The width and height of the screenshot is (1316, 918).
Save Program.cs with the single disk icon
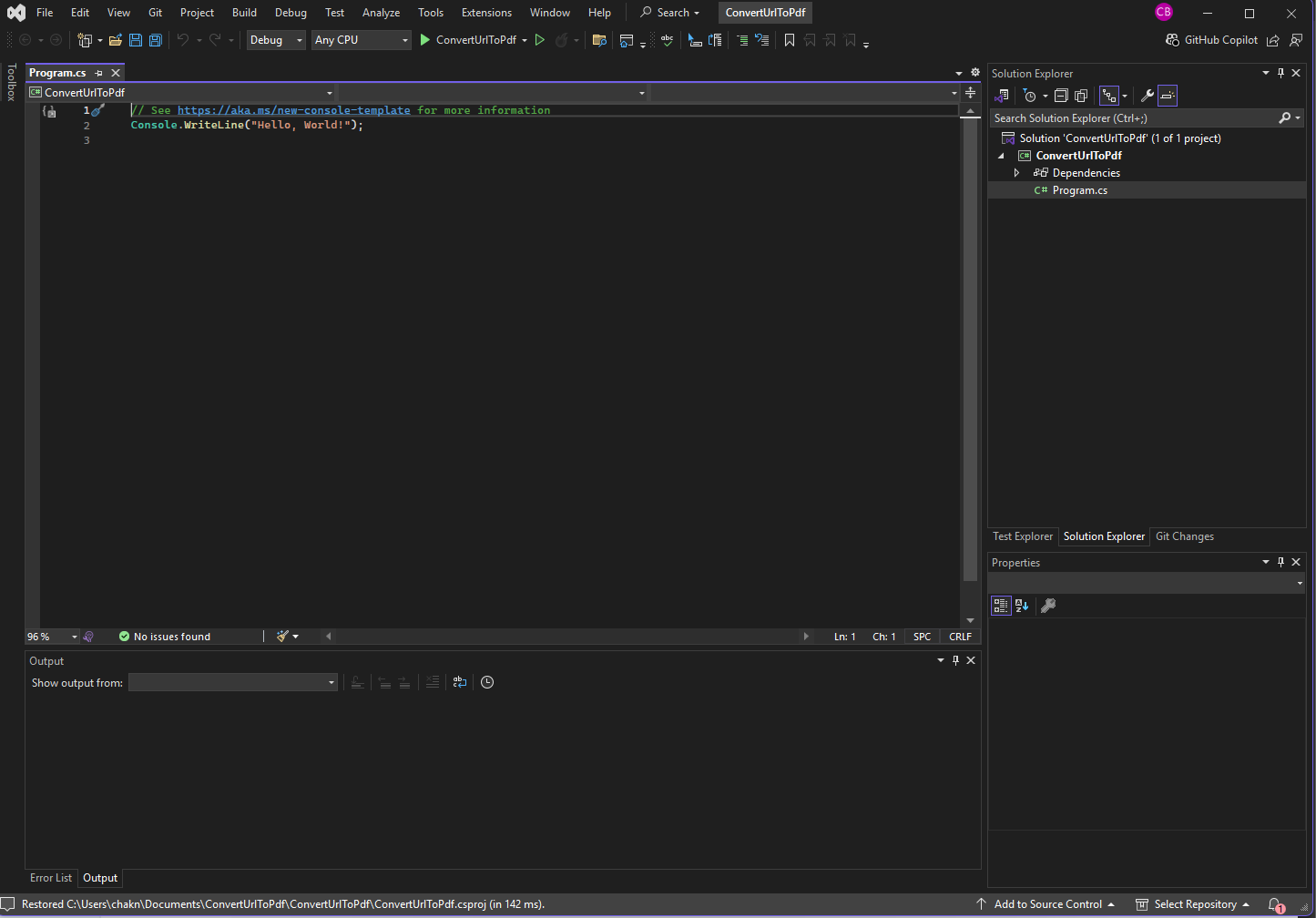tap(136, 40)
